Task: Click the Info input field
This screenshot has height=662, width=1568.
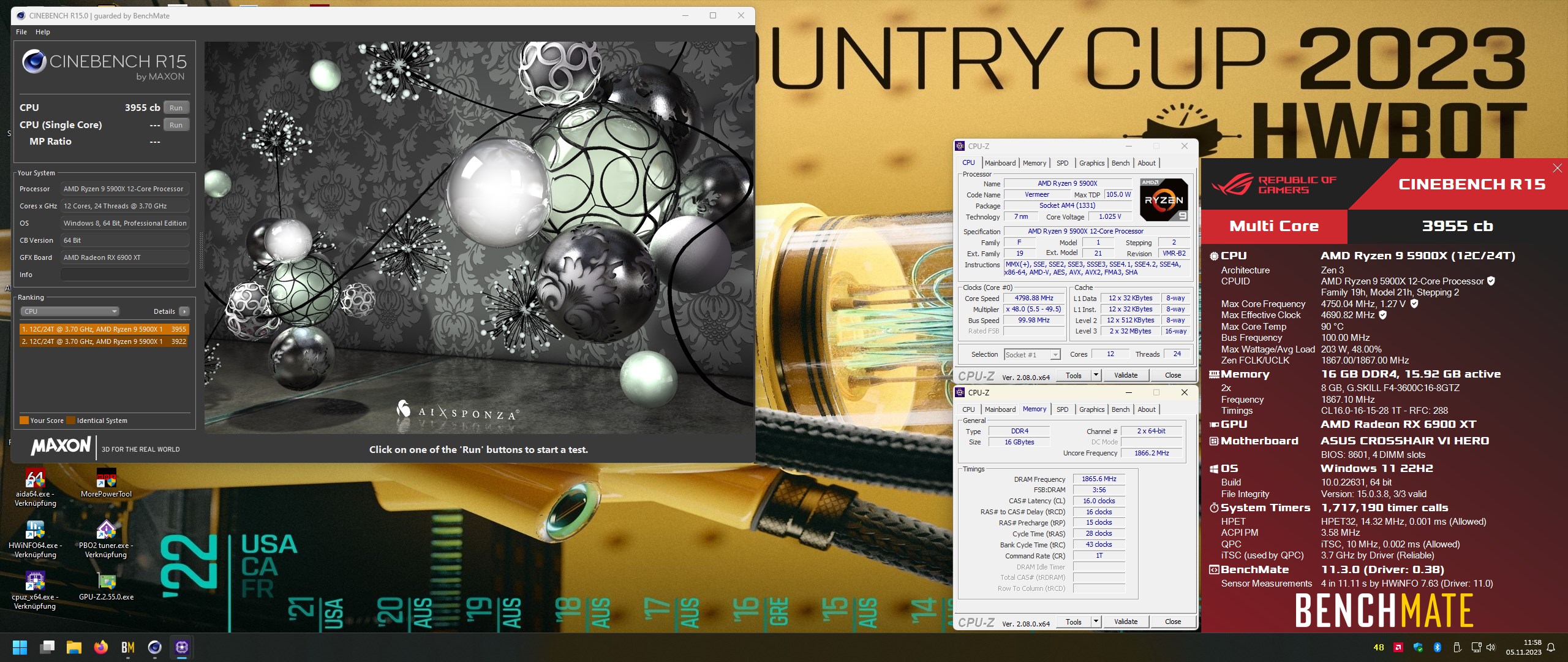Action: (124, 275)
